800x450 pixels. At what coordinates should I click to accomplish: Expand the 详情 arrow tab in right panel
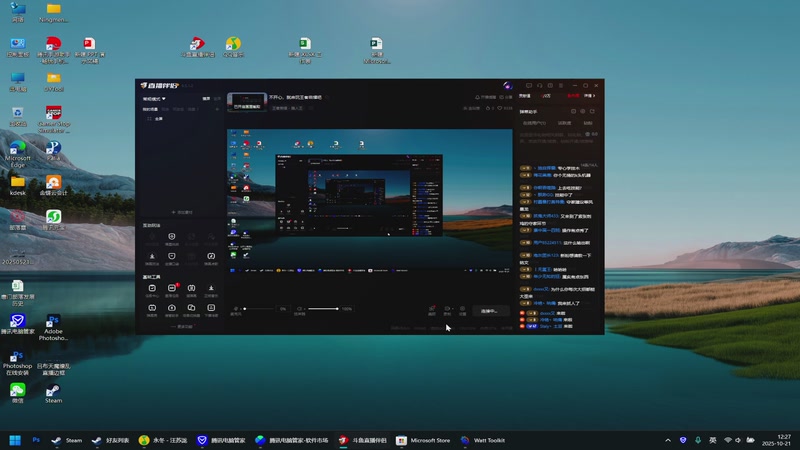590,95
